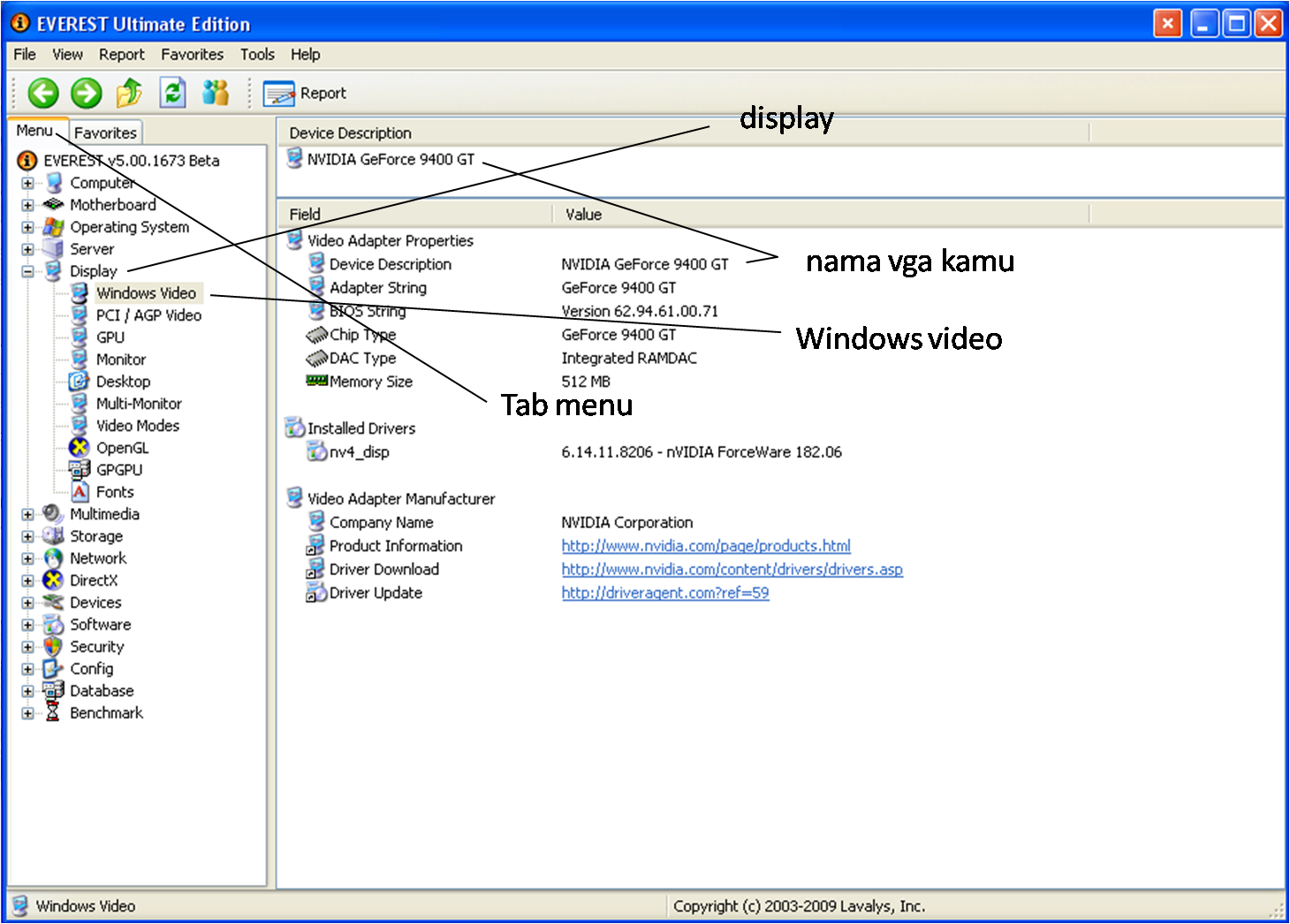1290x924 pixels.
Task: Open the Favorites menu in menu bar
Action: (x=192, y=55)
